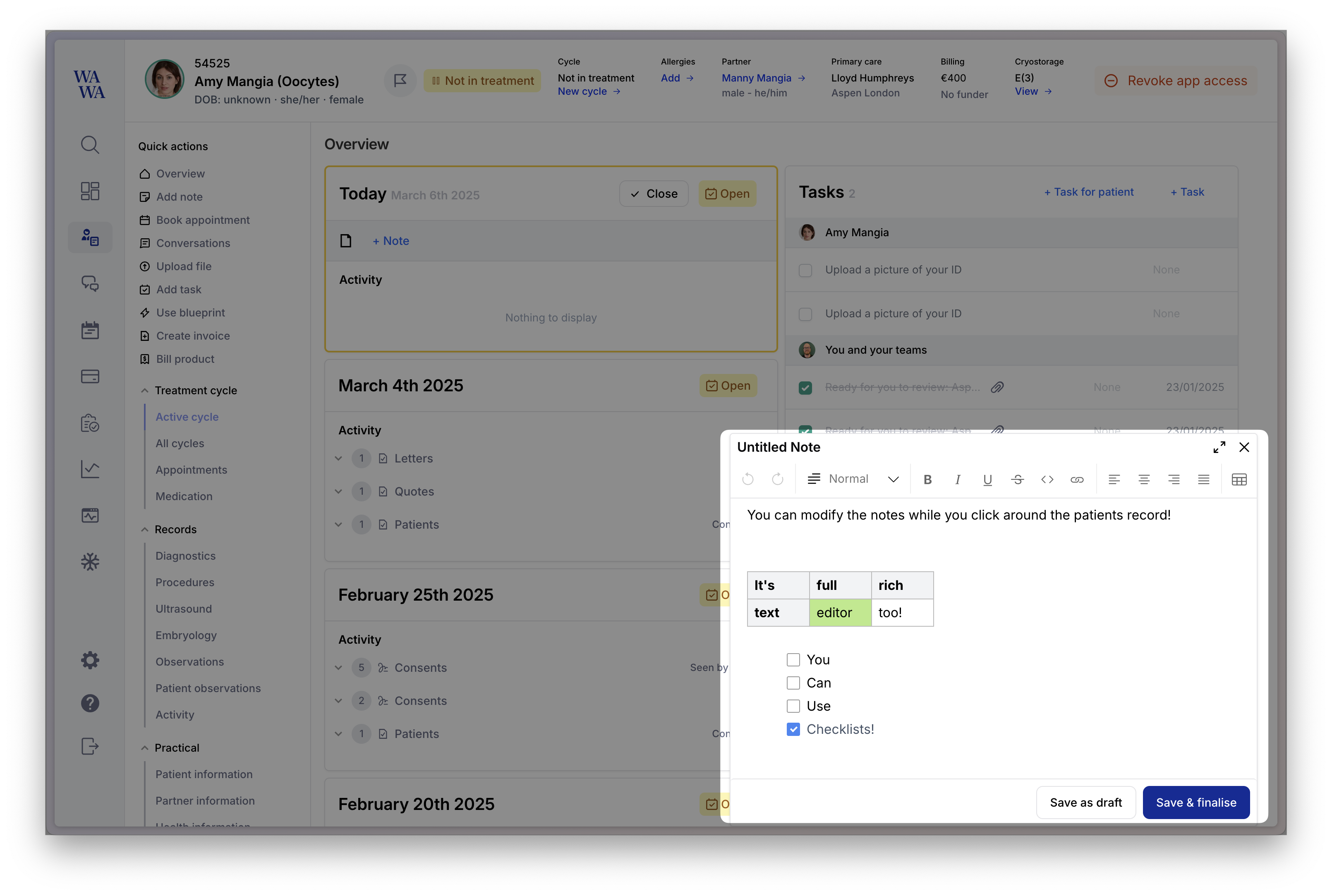1332x896 pixels.
Task: Select All cycles in sidebar
Action: [x=180, y=443]
